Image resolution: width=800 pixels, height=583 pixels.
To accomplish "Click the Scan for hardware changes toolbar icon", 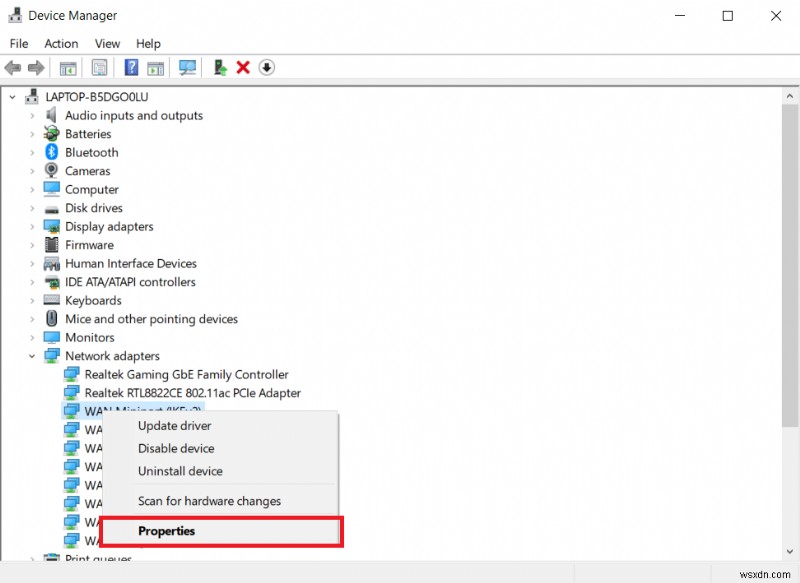I will pos(187,67).
